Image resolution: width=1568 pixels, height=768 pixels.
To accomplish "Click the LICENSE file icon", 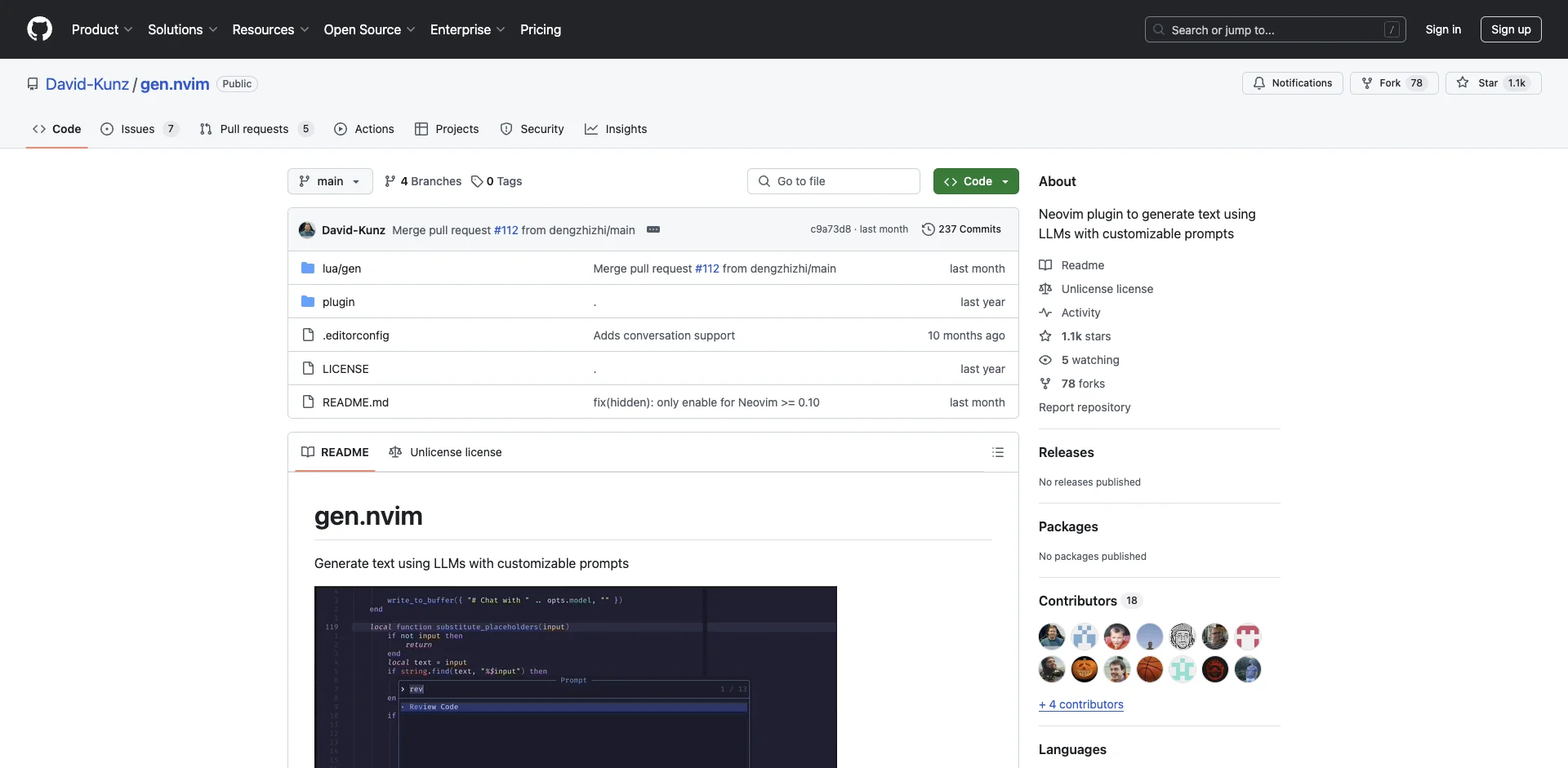I will pos(308,368).
